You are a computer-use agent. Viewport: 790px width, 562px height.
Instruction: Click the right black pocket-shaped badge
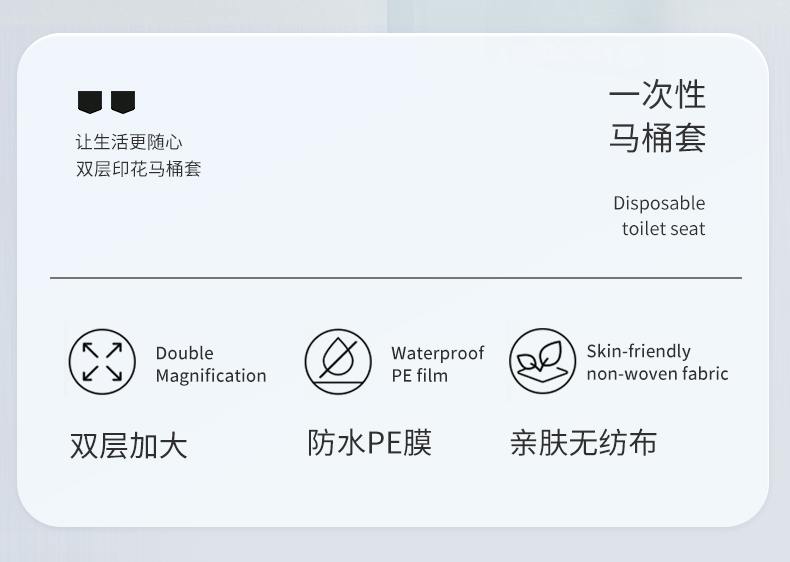pos(123,101)
